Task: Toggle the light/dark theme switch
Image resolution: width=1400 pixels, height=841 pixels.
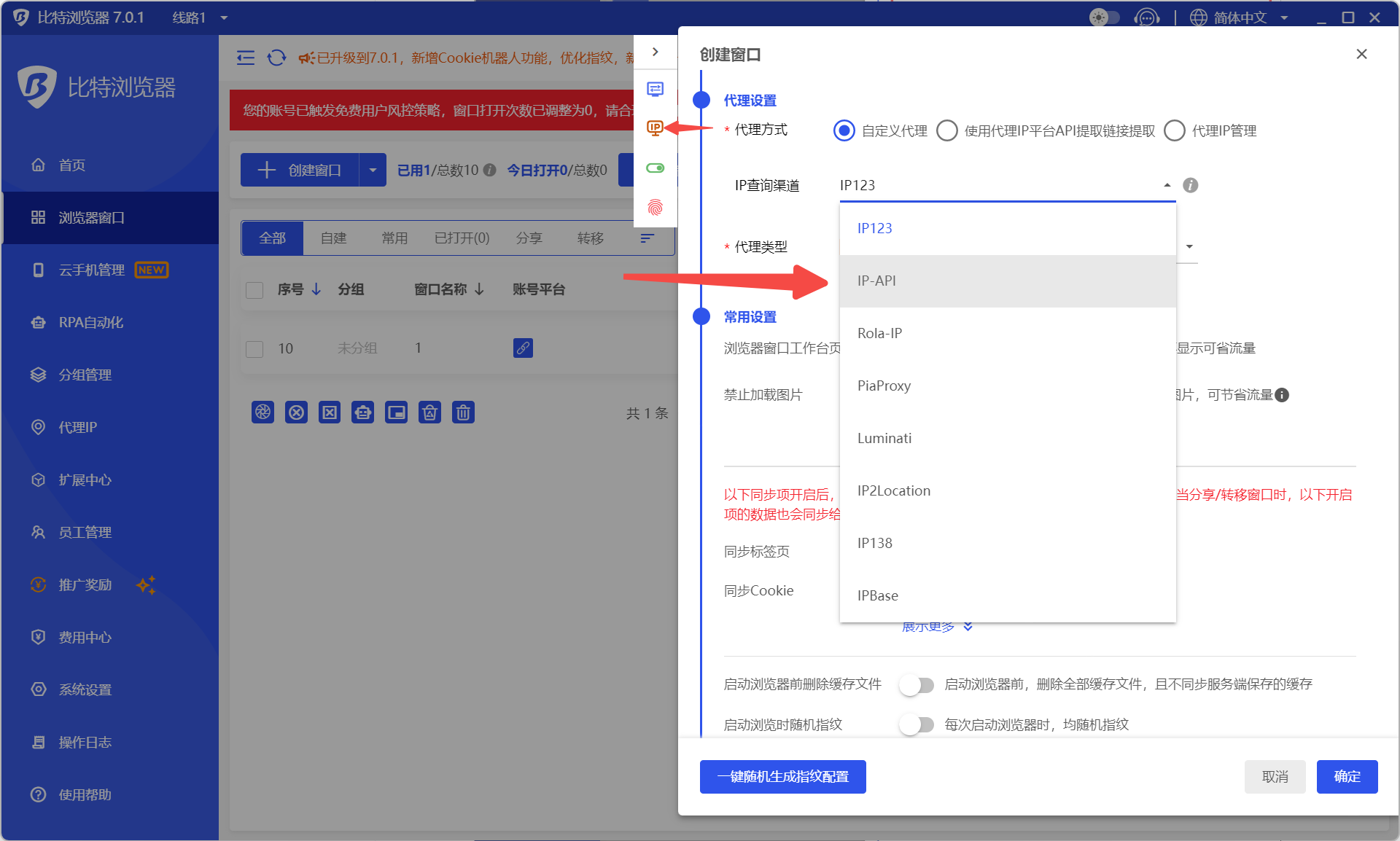Action: point(1104,17)
